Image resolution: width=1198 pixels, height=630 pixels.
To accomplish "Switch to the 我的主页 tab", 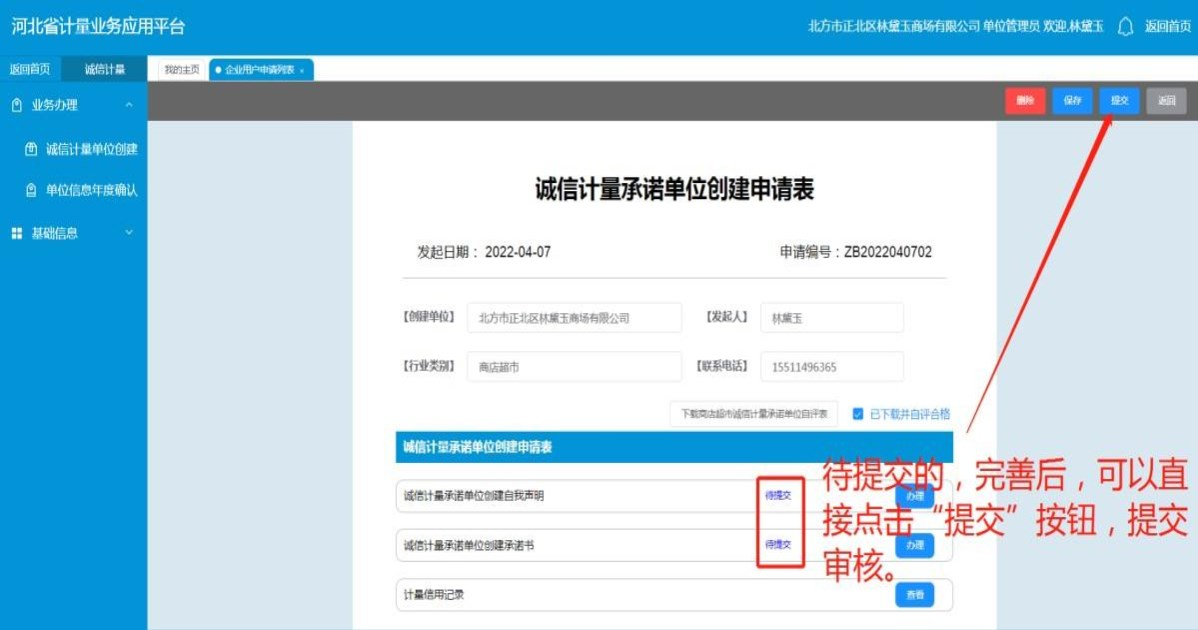I will click(x=181, y=70).
